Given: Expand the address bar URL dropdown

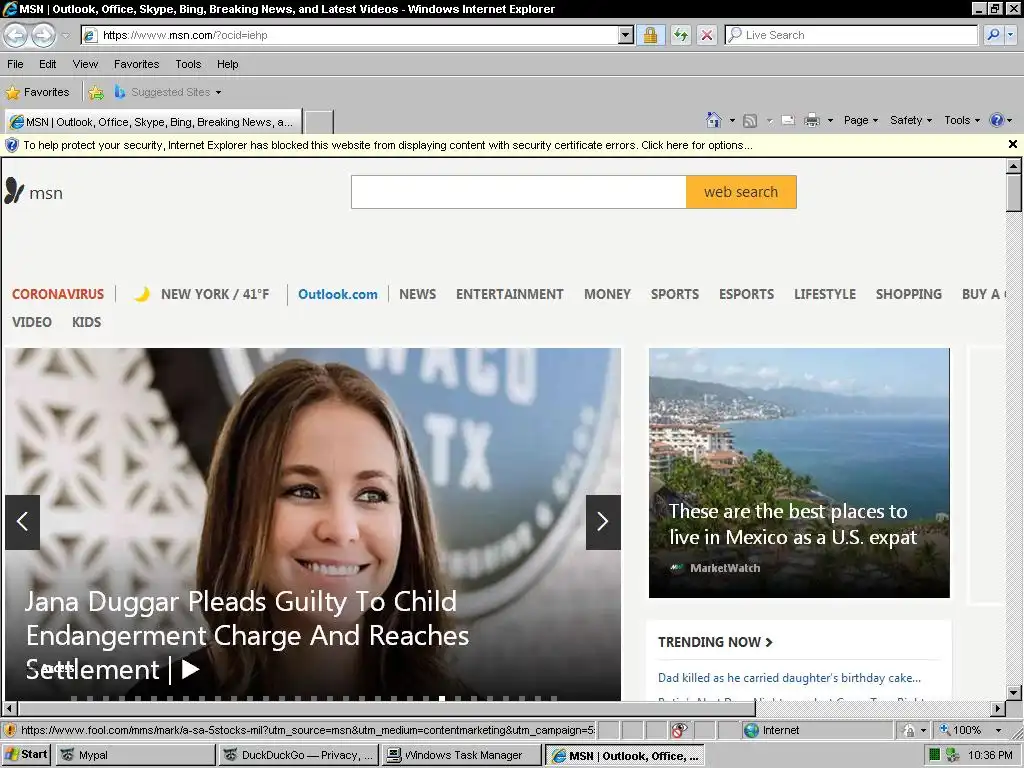Looking at the screenshot, I should click(626, 35).
